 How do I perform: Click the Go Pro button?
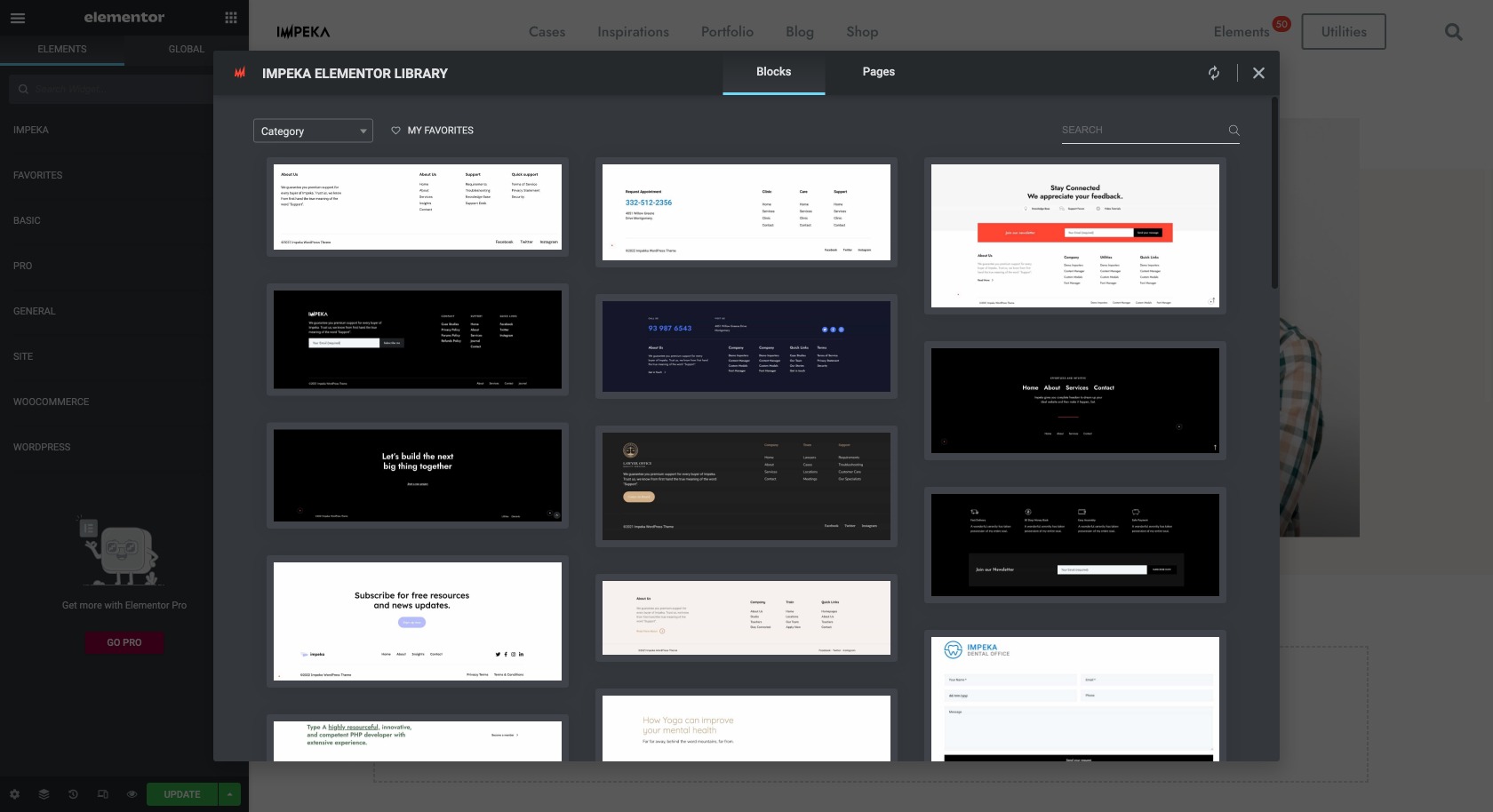[x=124, y=642]
